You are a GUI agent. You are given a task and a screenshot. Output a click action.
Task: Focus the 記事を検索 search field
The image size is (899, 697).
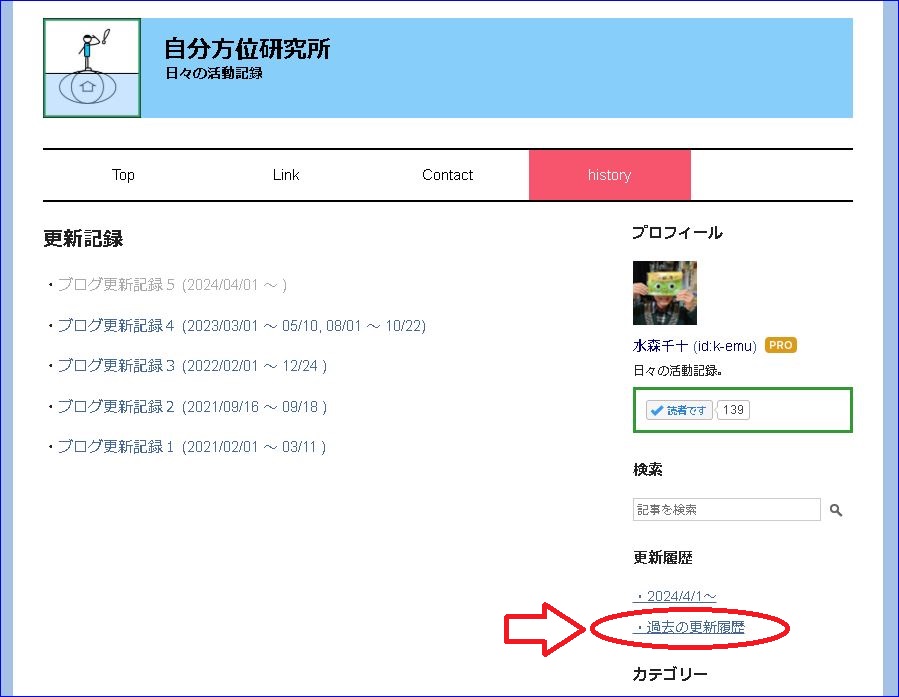coord(726,510)
